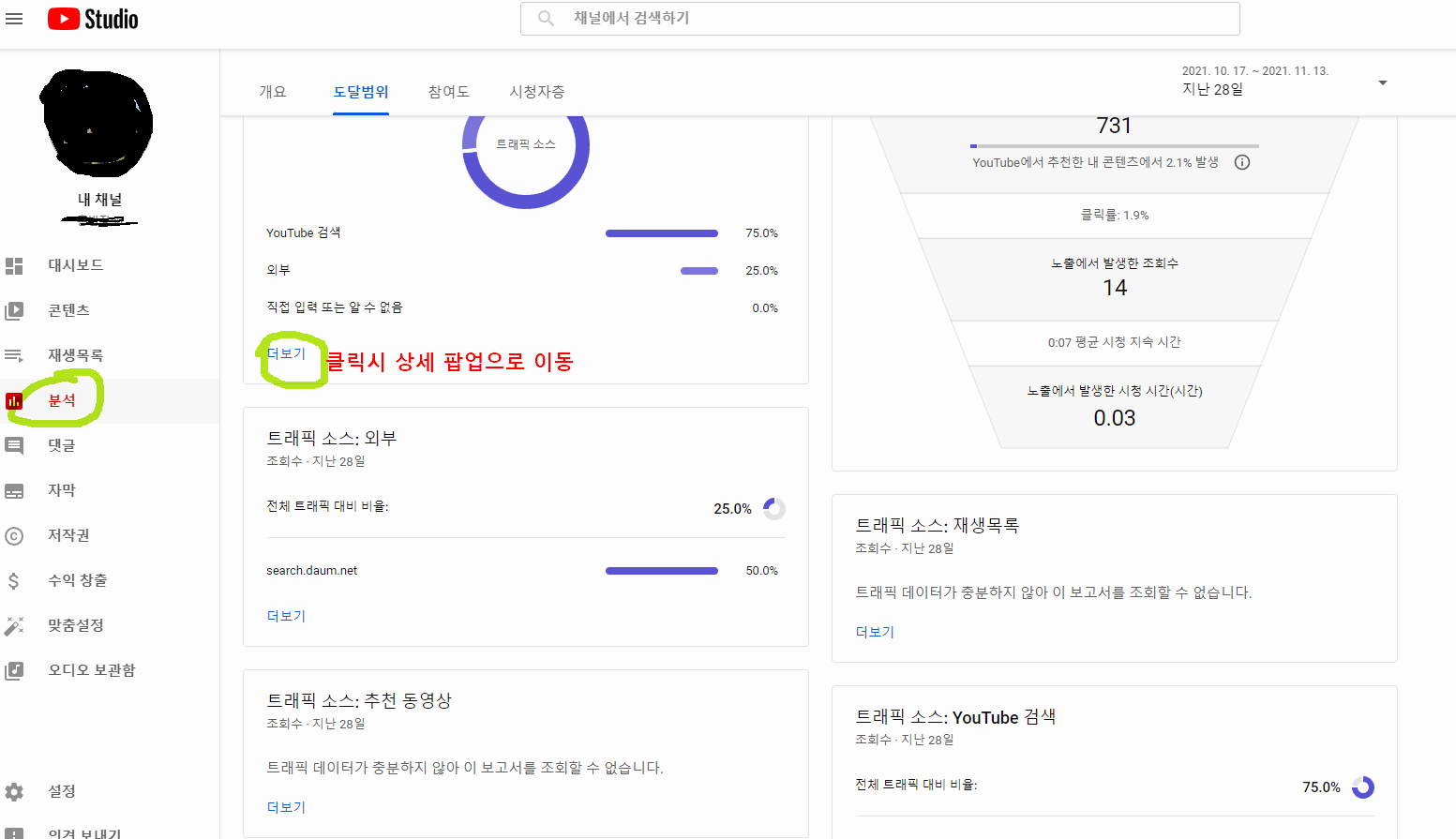
Task: Open 콘텐츠 in the sidebar
Action: [69, 310]
